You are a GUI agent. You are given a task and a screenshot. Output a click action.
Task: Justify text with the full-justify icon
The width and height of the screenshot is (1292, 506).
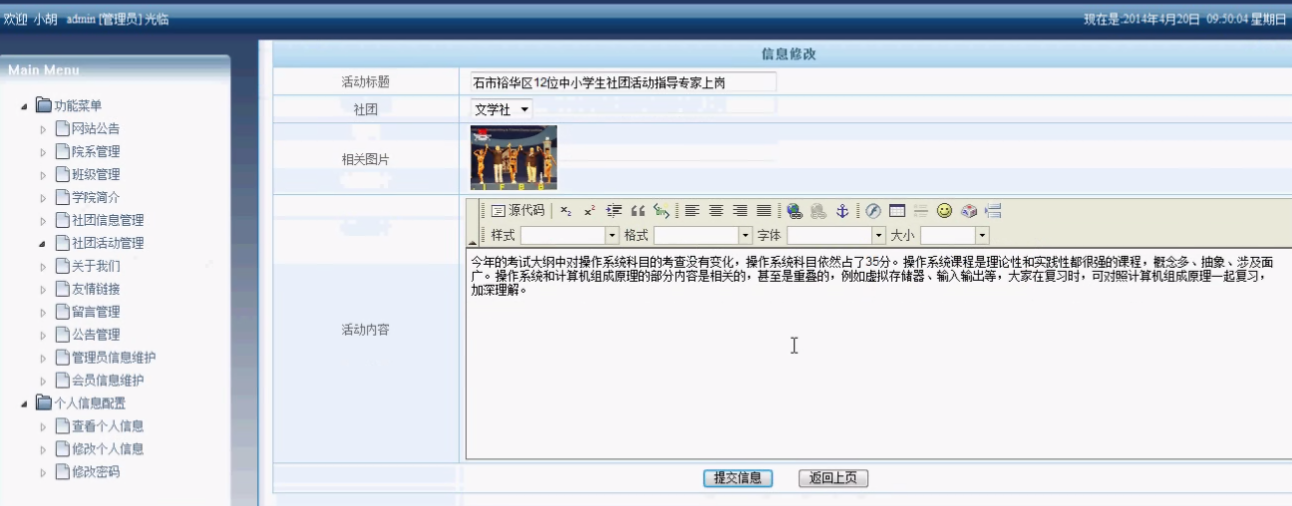tap(764, 211)
